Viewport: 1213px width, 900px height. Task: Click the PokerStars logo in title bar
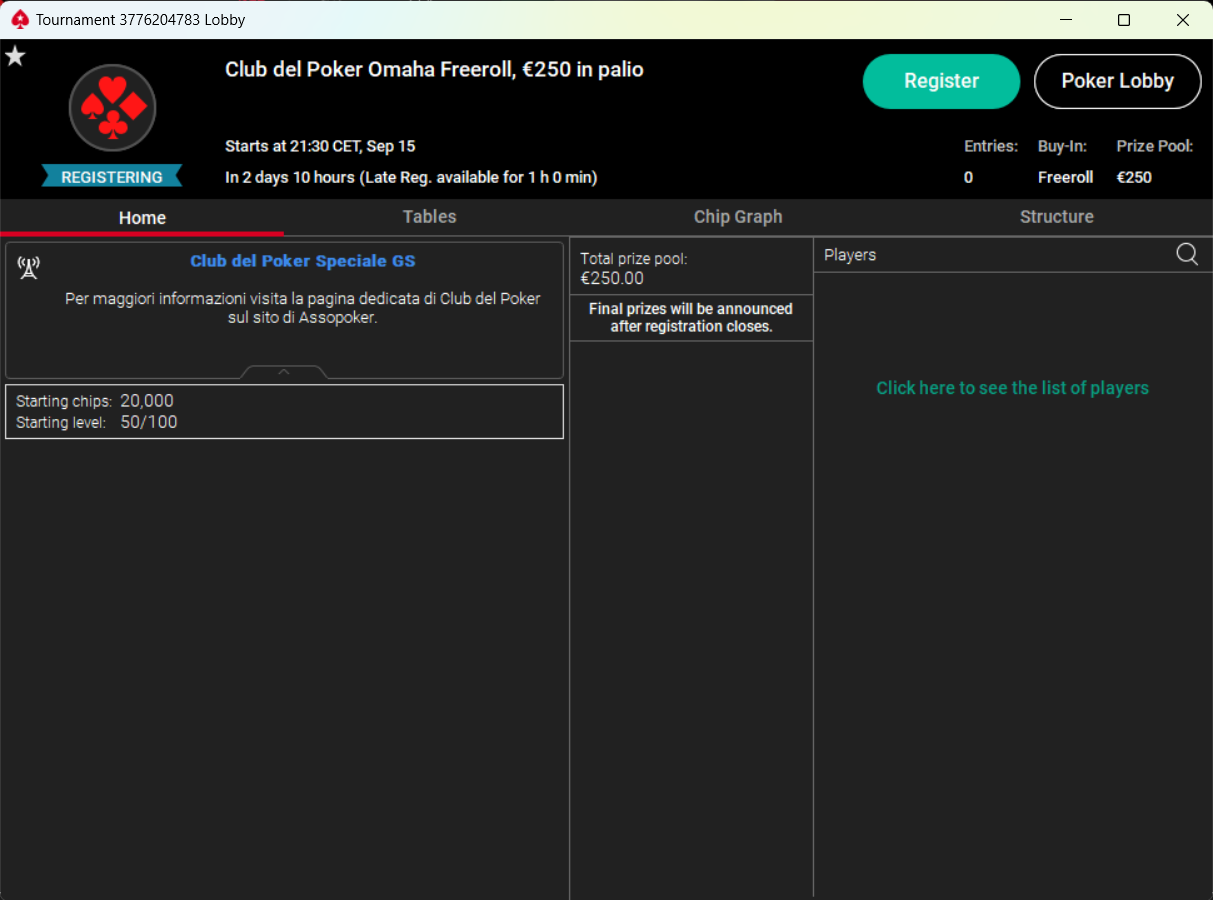click(20, 19)
